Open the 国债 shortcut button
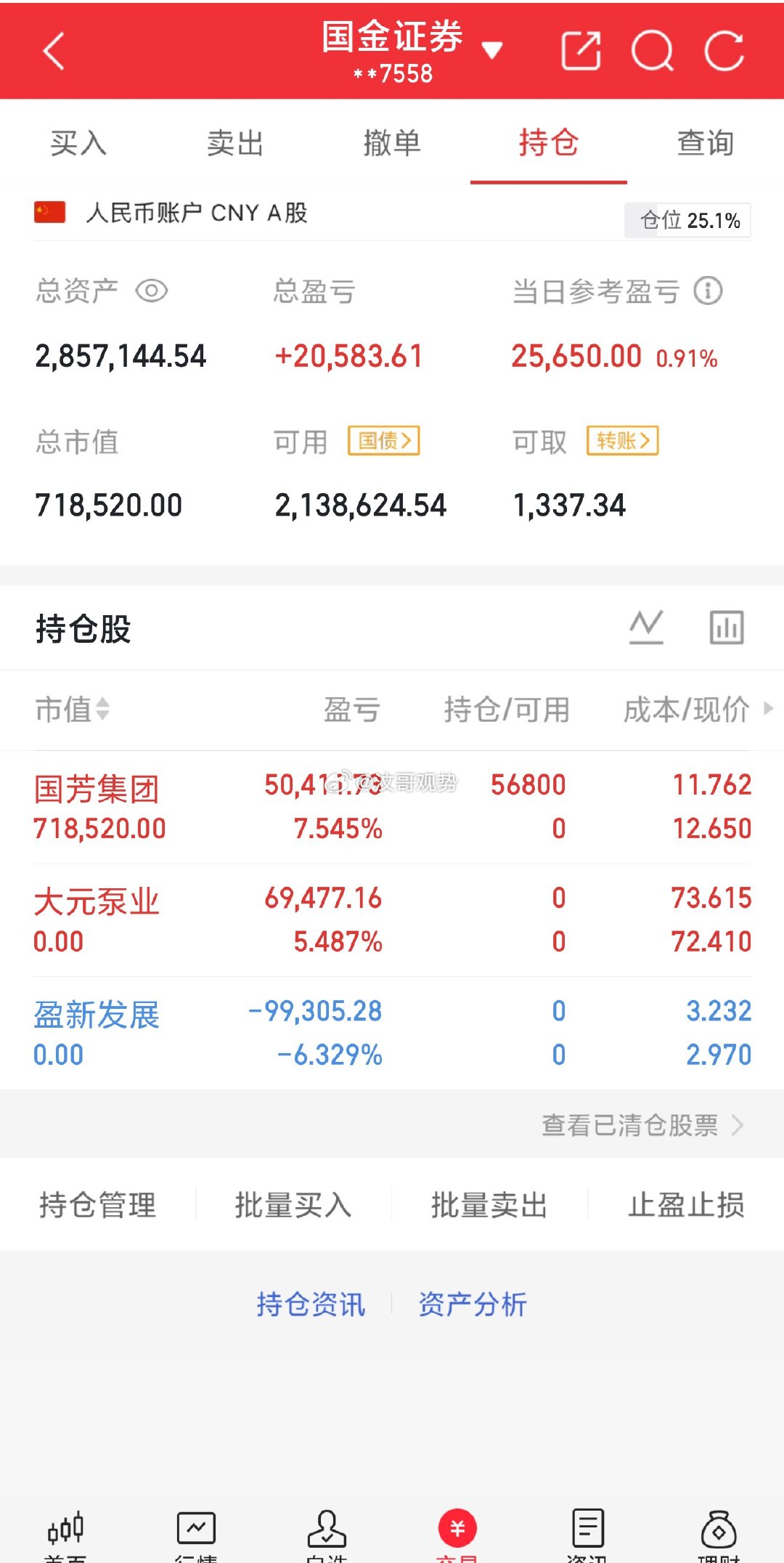 384,441
